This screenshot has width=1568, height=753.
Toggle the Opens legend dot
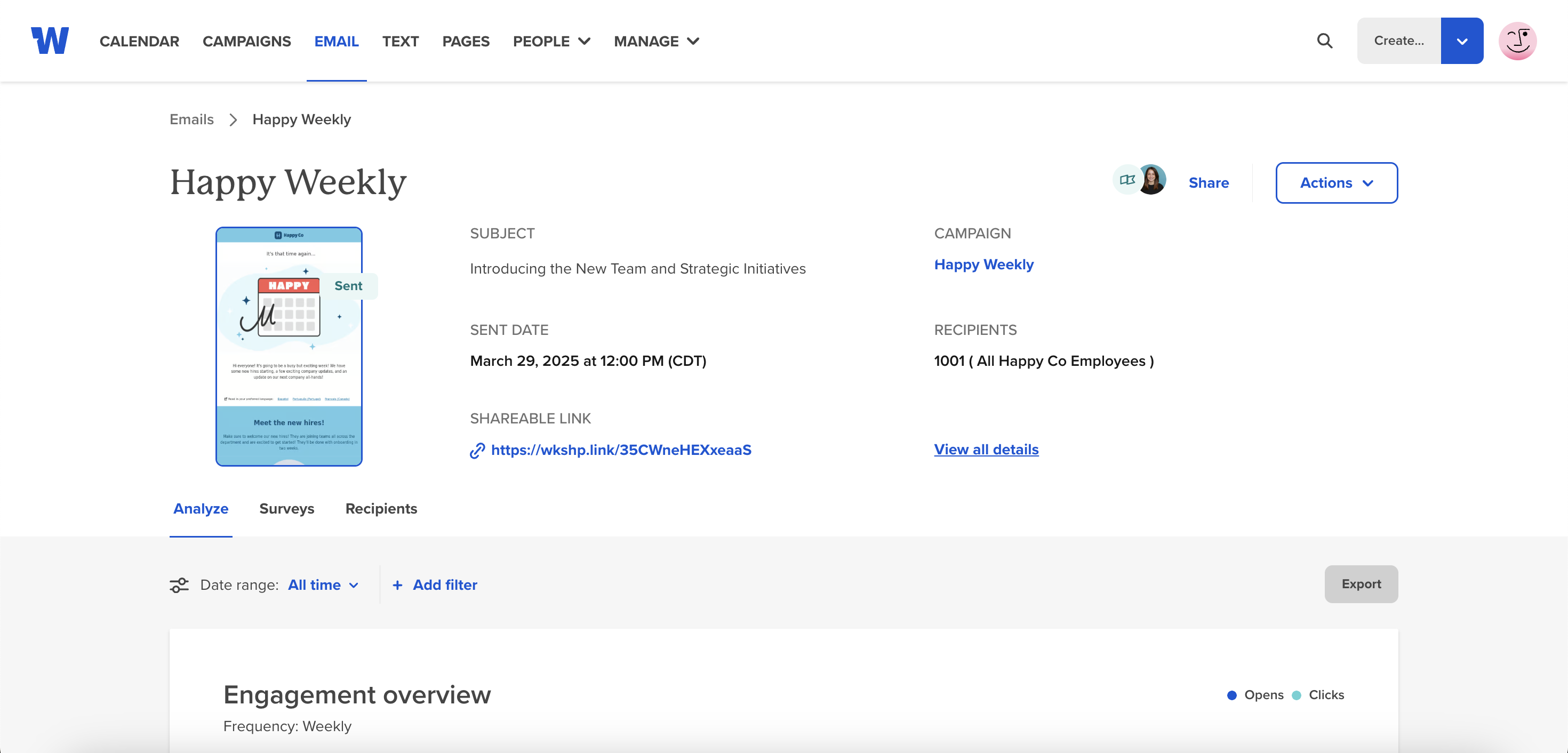pos(1232,695)
